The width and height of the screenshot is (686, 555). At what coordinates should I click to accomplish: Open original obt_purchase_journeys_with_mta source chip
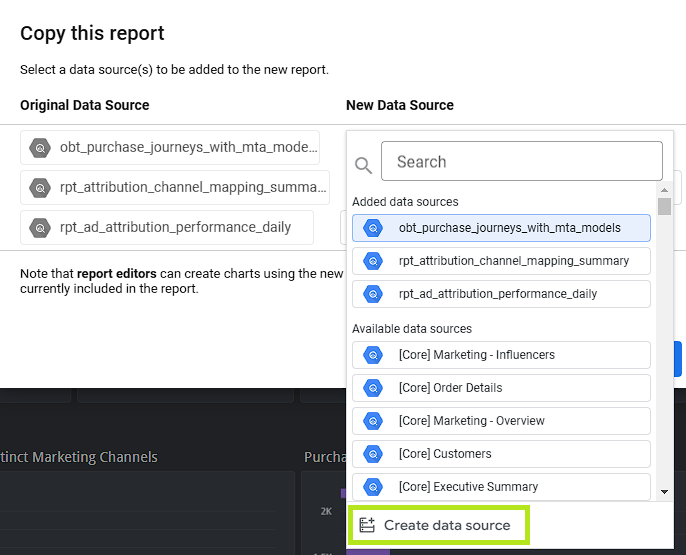tap(170, 147)
